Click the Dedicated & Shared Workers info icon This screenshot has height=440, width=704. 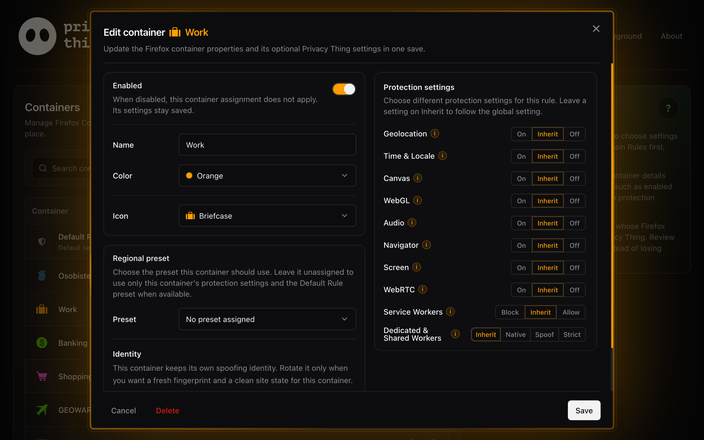pos(455,334)
